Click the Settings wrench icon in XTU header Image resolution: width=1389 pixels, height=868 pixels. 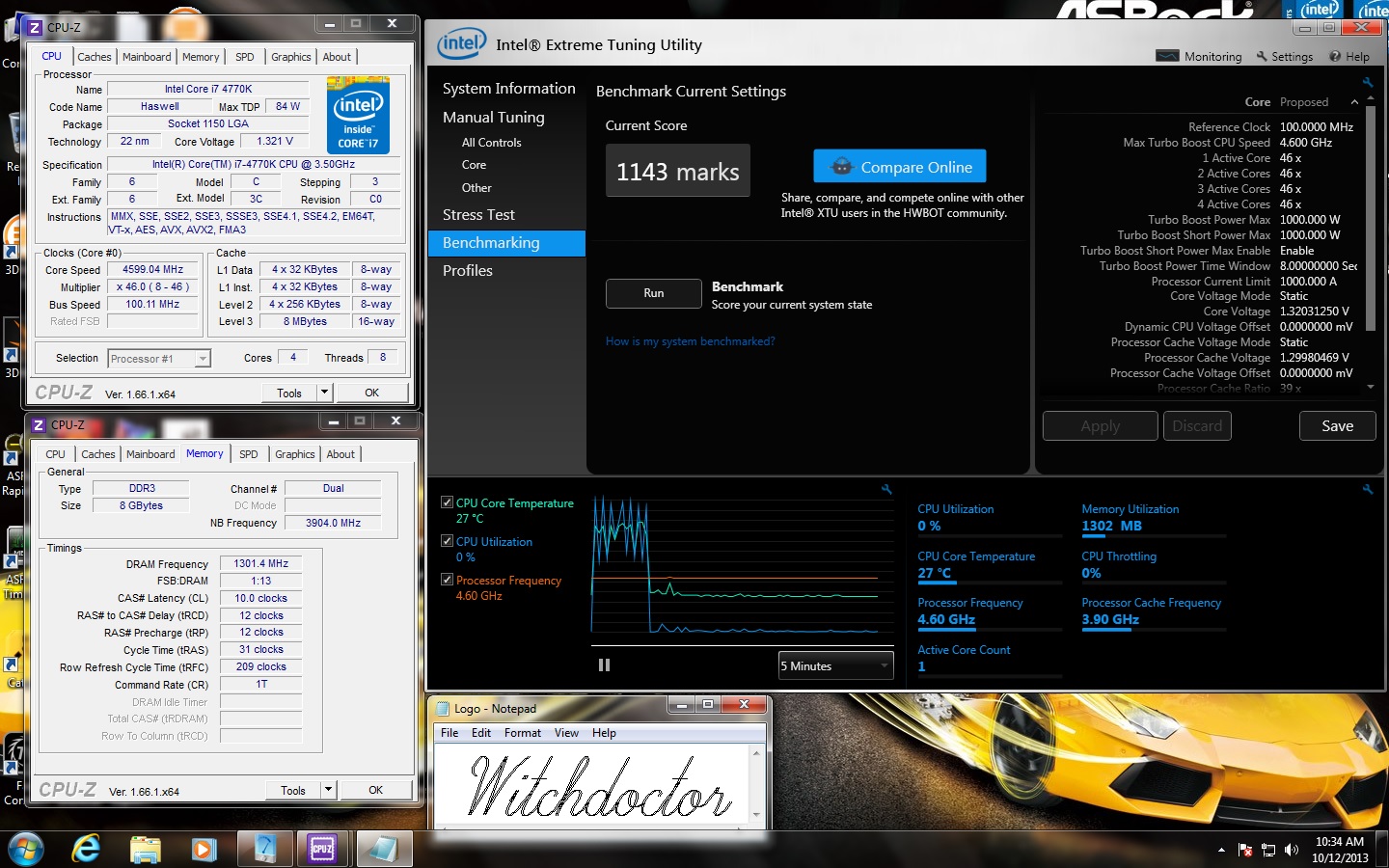click(x=1262, y=56)
